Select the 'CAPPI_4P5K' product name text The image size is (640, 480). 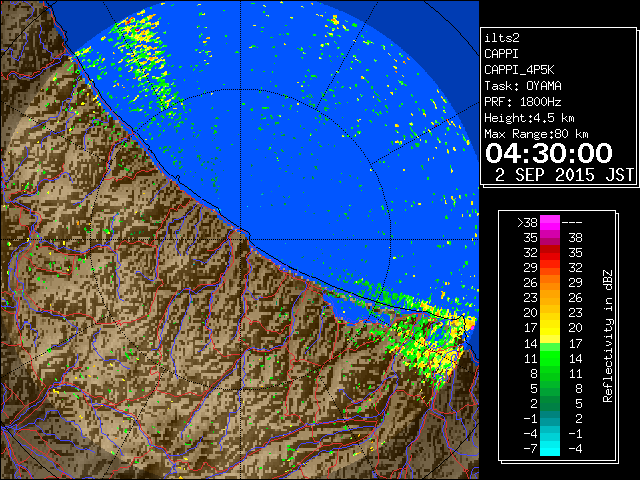pos(519,70)
